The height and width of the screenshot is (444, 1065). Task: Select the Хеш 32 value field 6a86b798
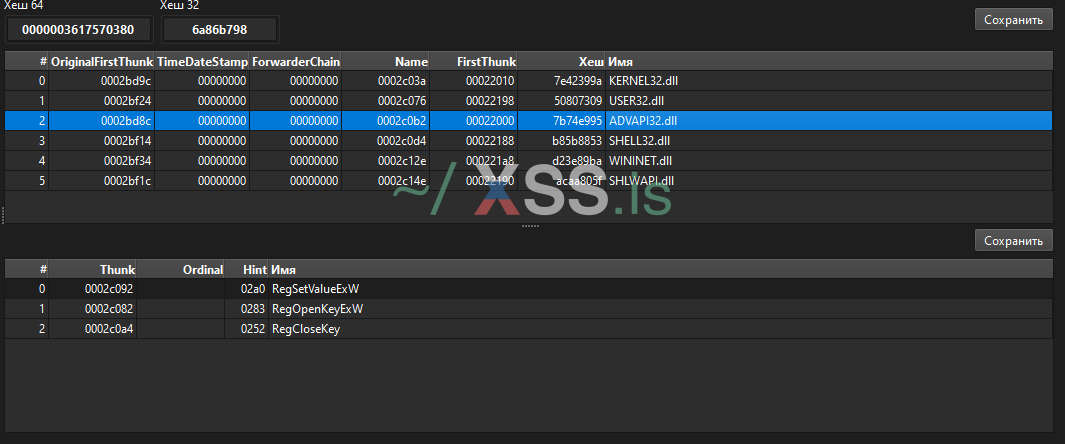coord(219,30)
